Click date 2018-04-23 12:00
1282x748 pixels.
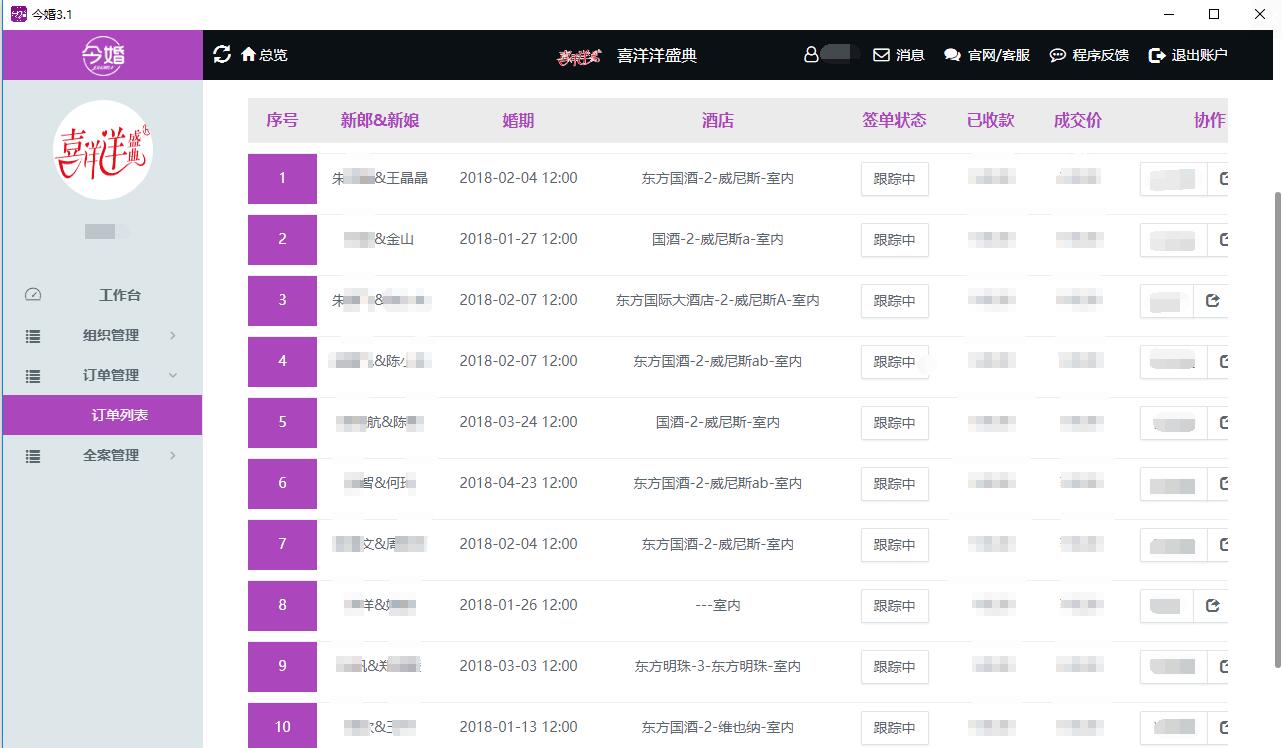[x=518, y=483]
